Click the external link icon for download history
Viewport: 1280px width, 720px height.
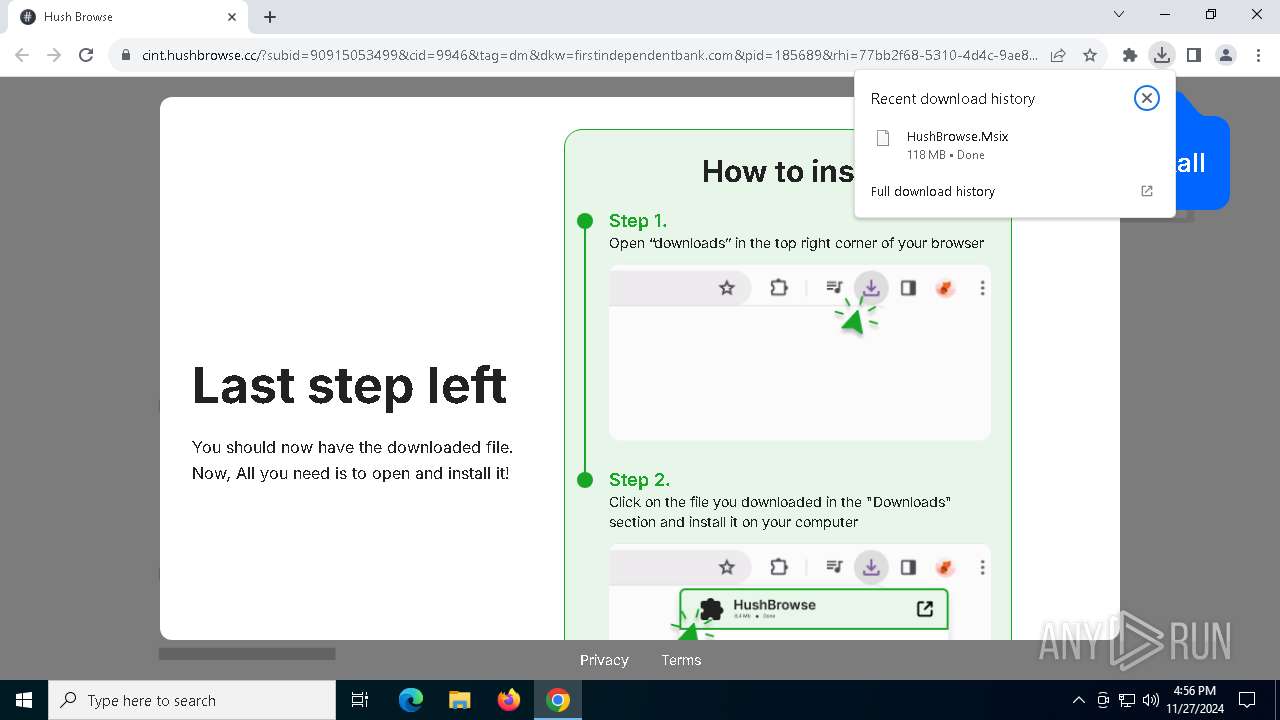(x=1147, y=191)
